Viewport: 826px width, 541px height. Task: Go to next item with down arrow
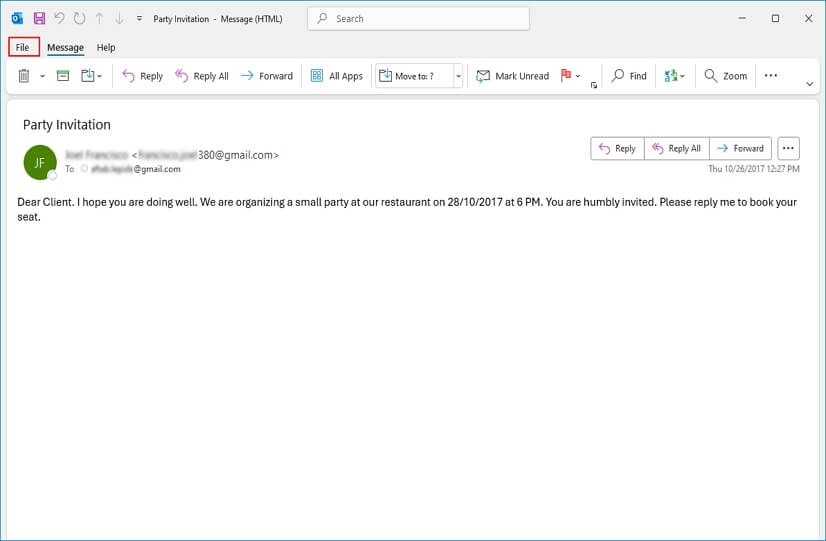coord(120,18)
